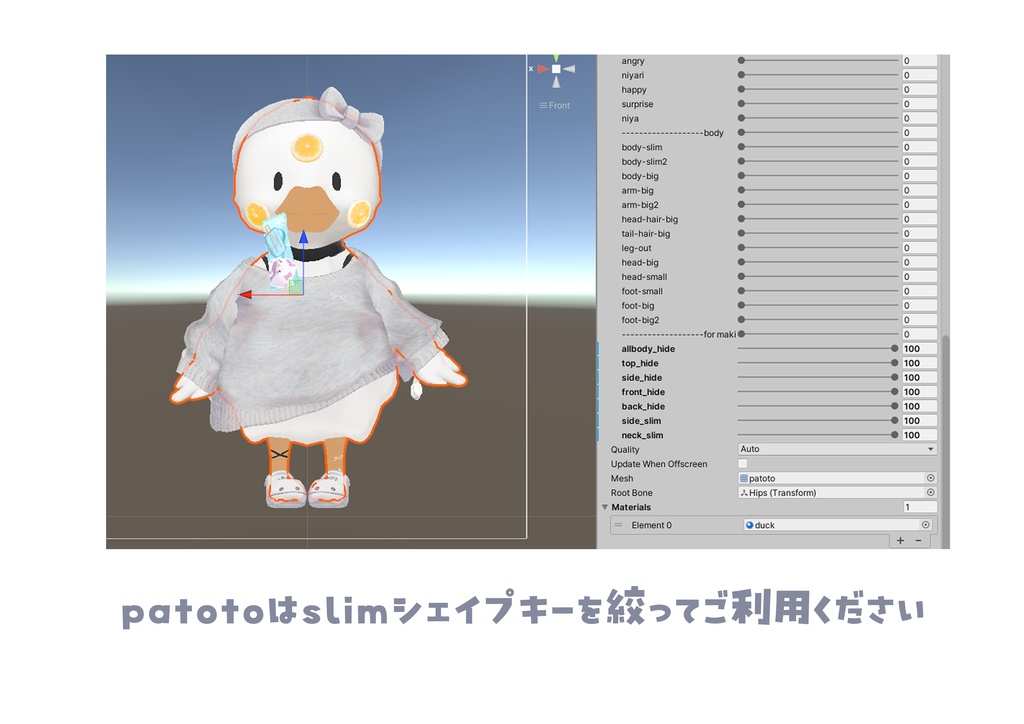1024x724 pixels.
Task: Open the Front view menu via the hamburger icon
Action: point(541,104)
